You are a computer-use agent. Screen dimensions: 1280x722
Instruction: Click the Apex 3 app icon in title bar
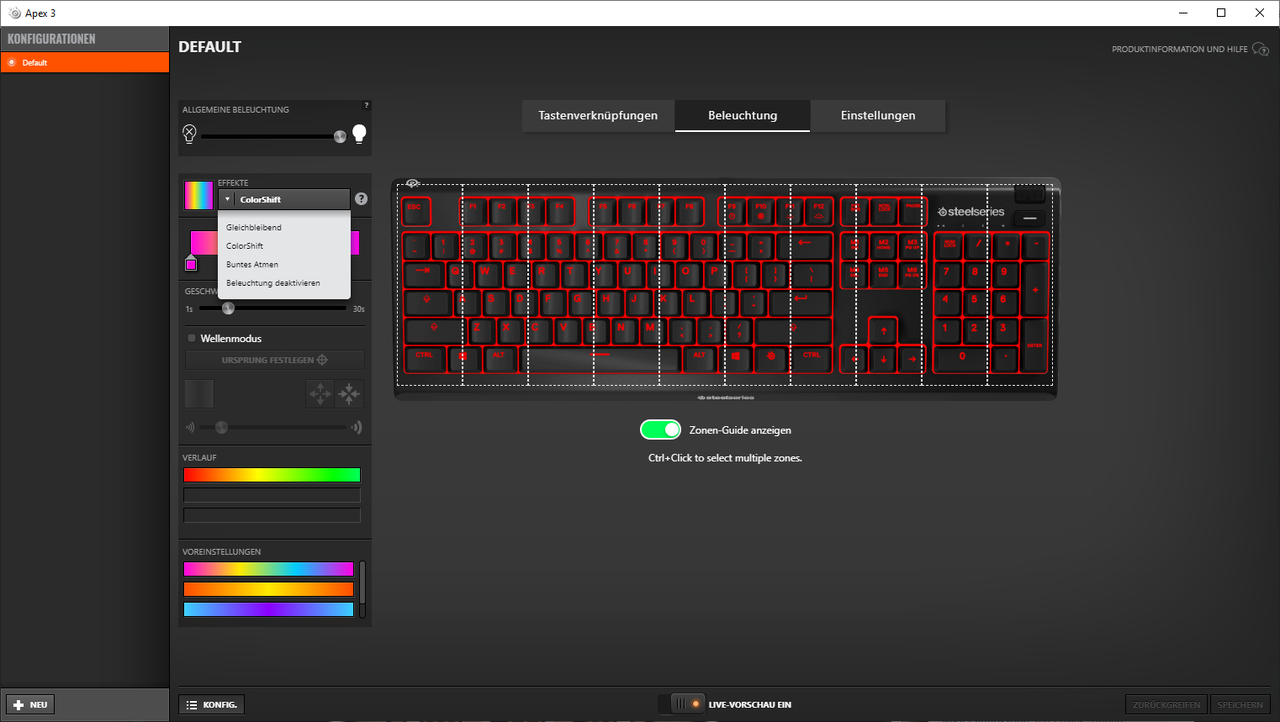pos(13,13)
